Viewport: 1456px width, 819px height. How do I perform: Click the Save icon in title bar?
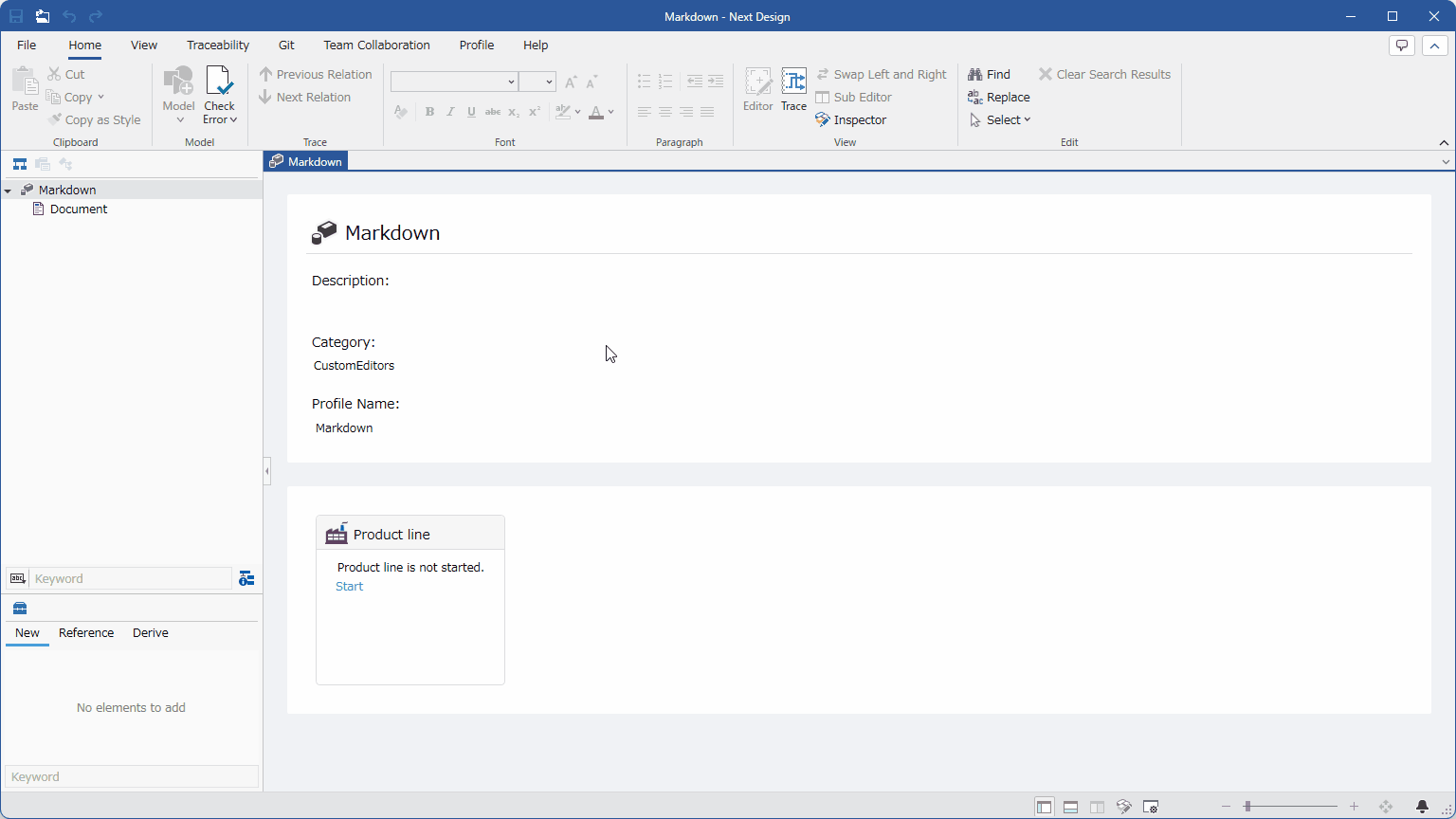(16, 16)
